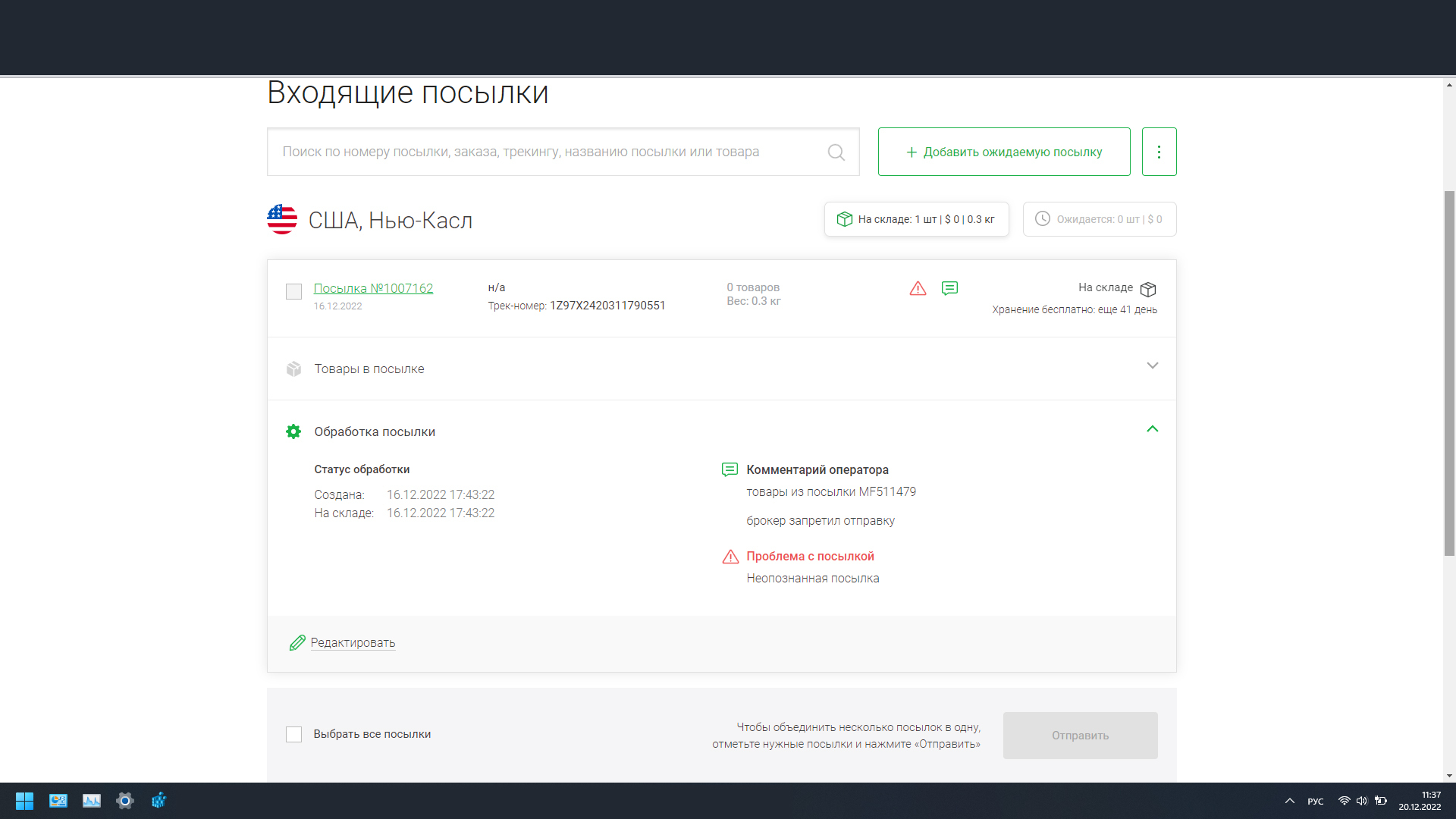Select the Ожидается 0 шт filter tab

[1100, 219]
